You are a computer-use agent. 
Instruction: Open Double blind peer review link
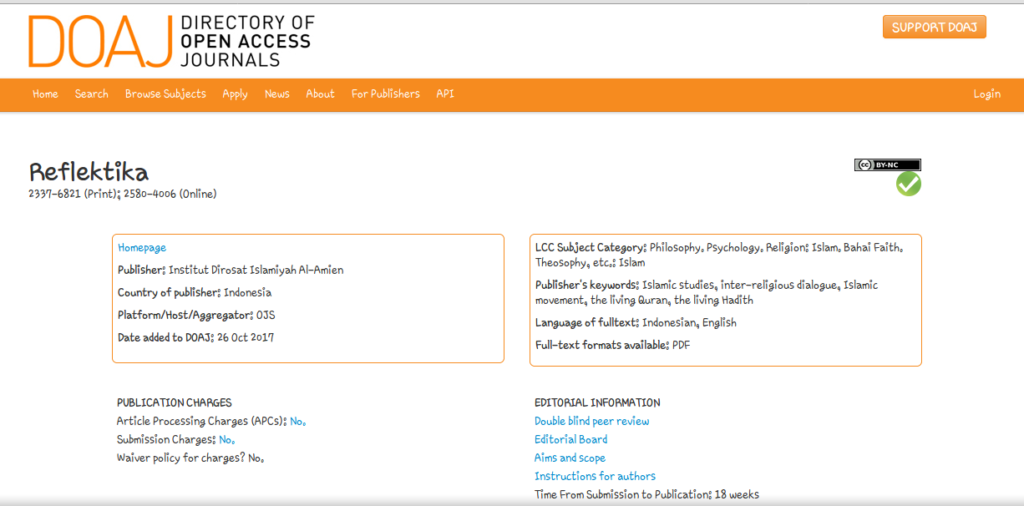(591, 421)
